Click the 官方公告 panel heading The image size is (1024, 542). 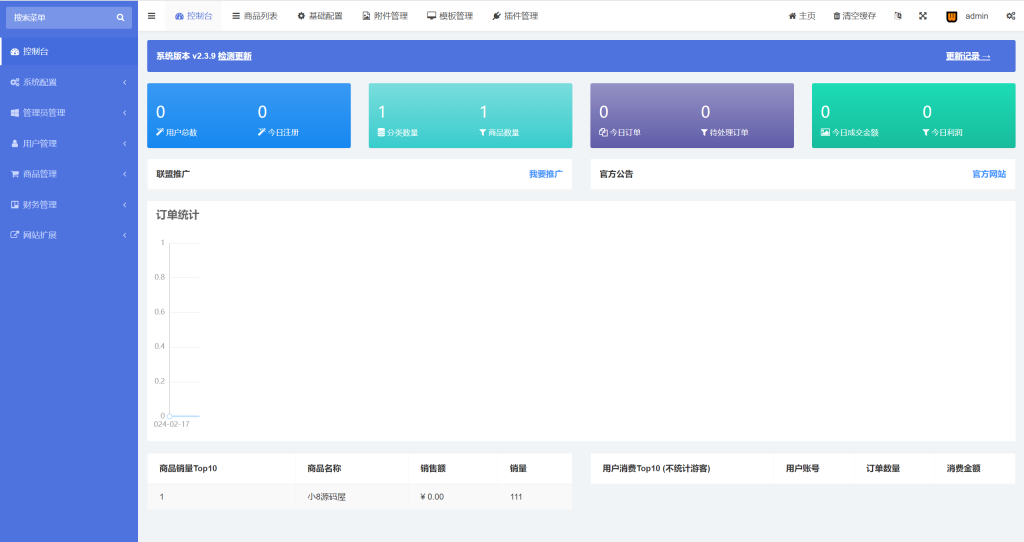(616, 174)
